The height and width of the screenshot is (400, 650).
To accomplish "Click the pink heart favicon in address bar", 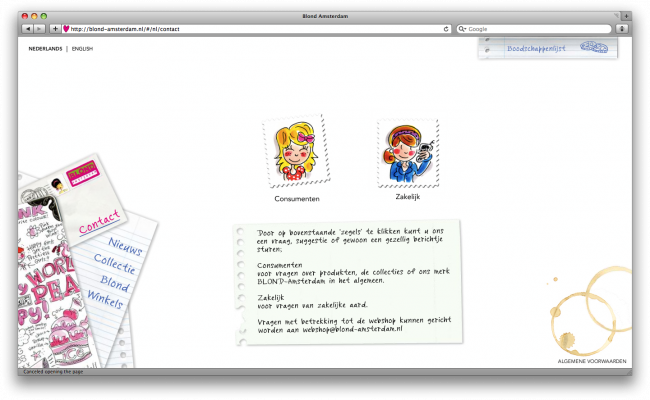I will (x=66, y=29).
